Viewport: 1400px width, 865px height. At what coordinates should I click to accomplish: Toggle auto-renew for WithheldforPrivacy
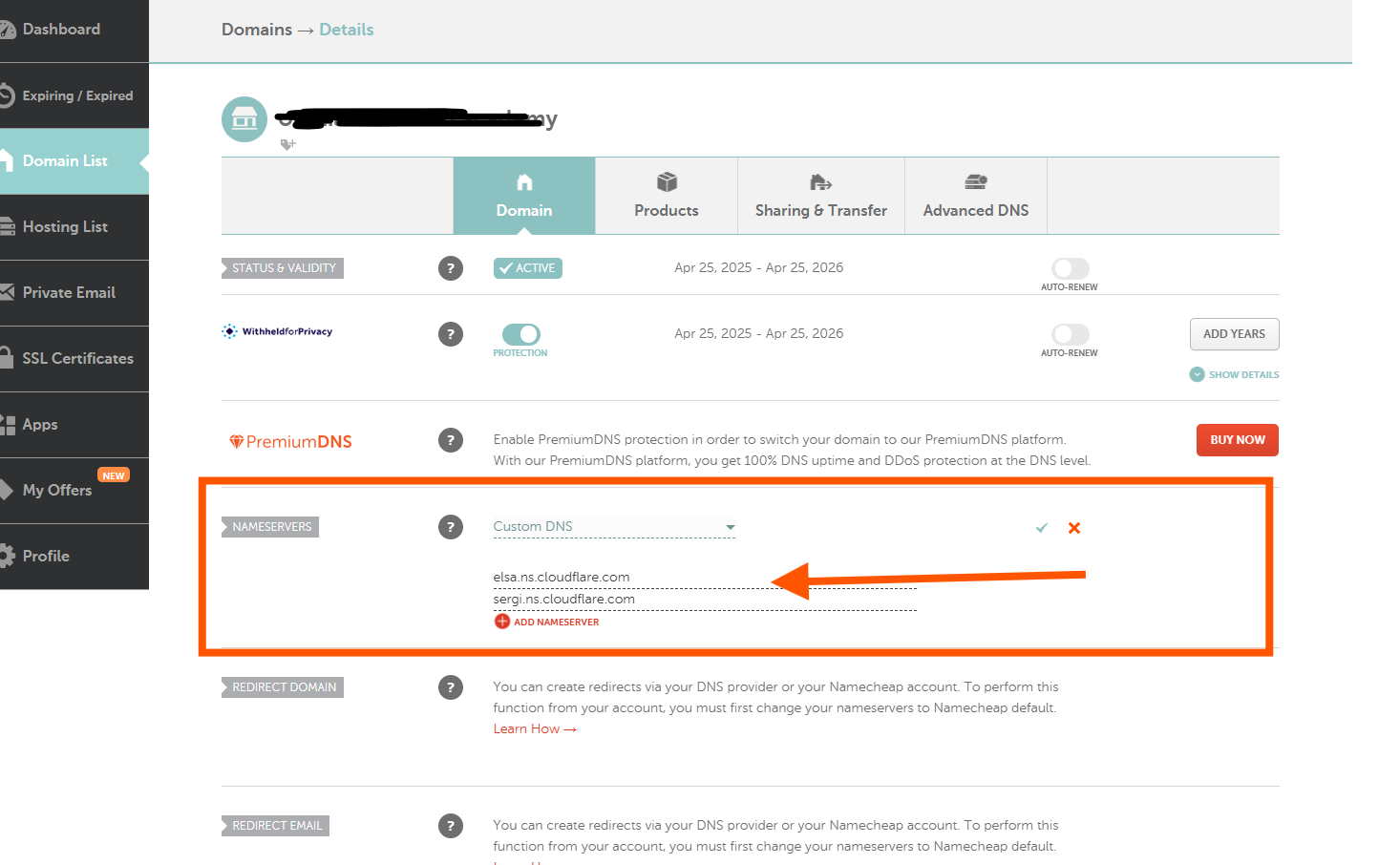(1070, 334)
